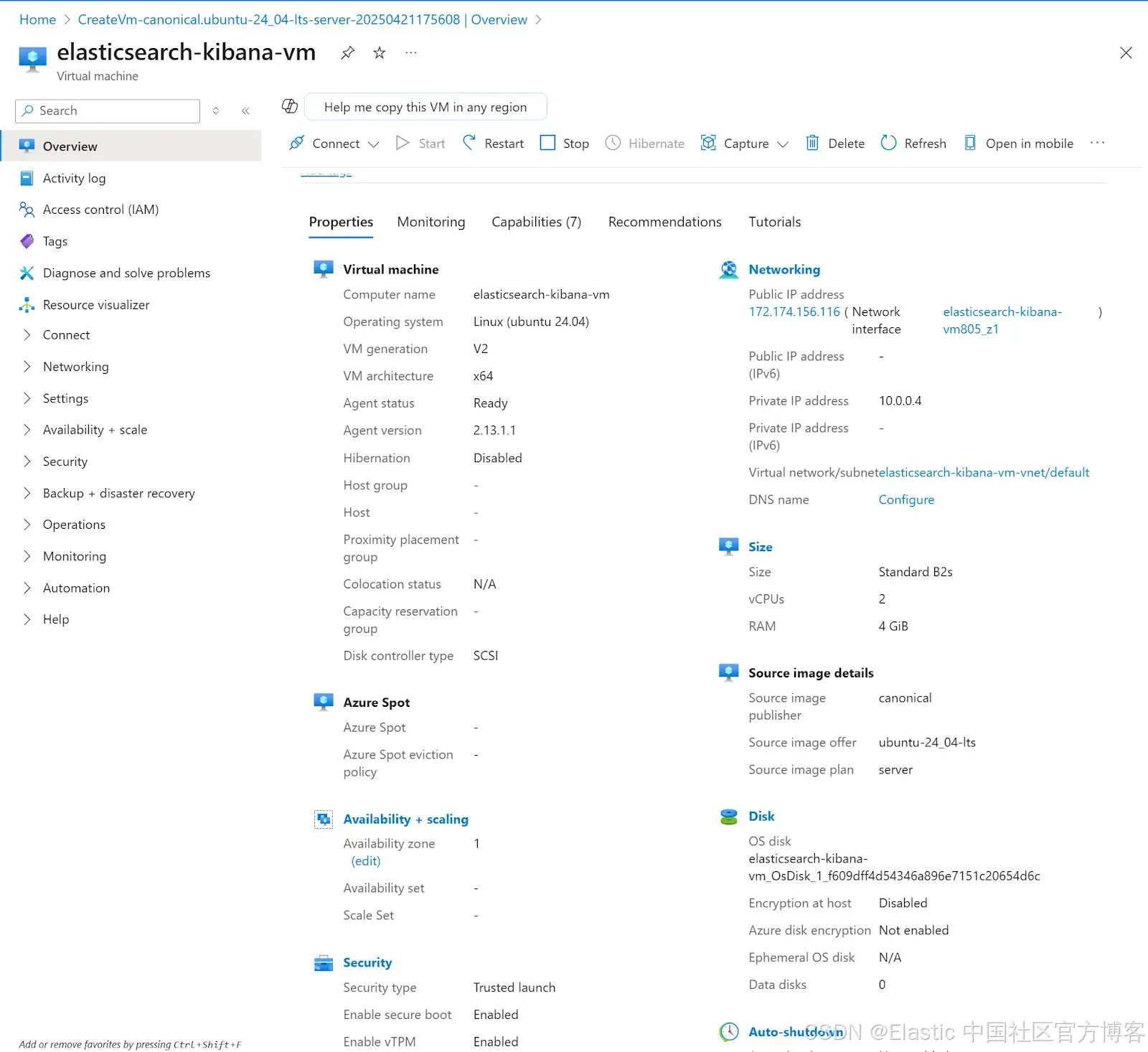The height and width of the screenshot is (1052, 1148).
Task: Focus the sidebar Search field
Action: coord(108,111)
